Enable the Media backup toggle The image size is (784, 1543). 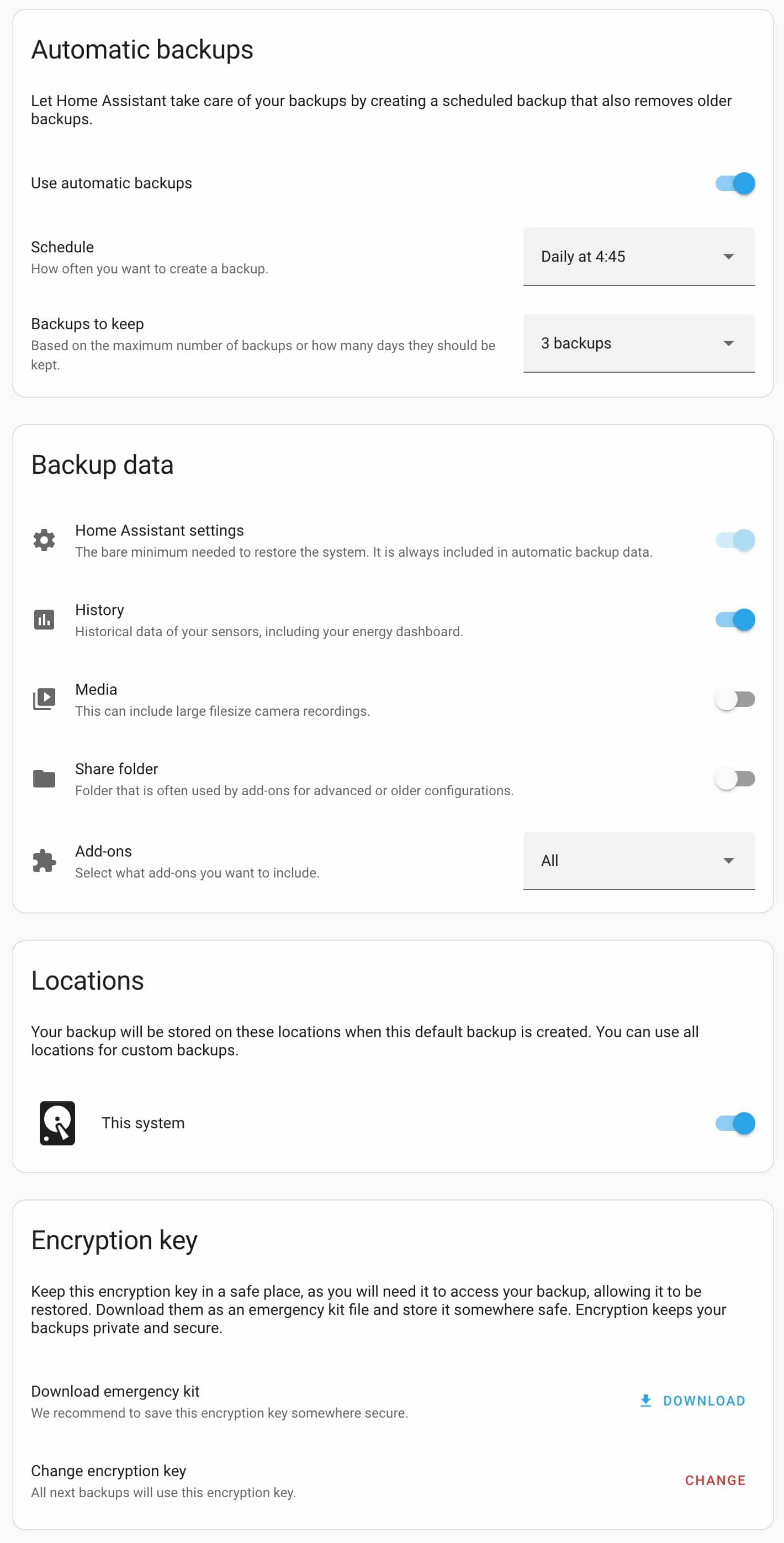[x=735, y=699]
